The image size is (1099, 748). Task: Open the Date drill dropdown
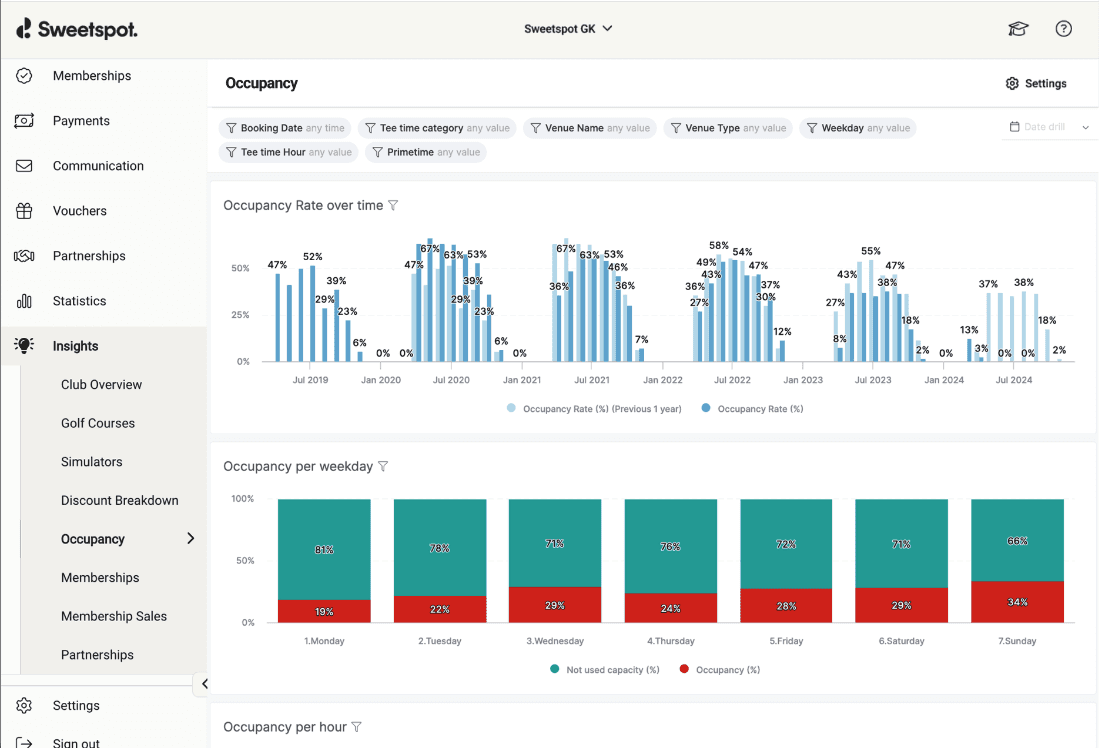[x=1049, y=127]
